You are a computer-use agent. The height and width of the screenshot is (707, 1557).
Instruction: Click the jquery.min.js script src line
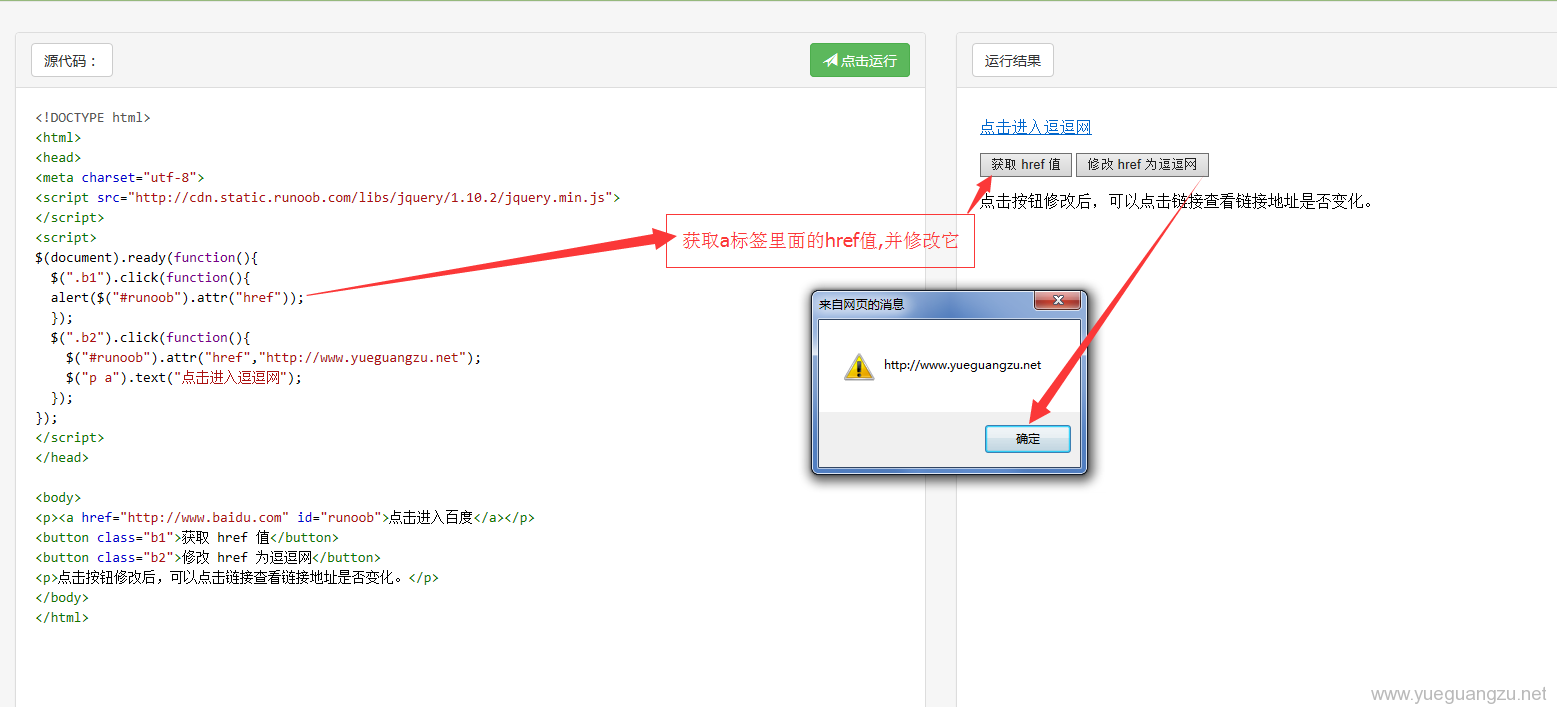click(328, 197)
